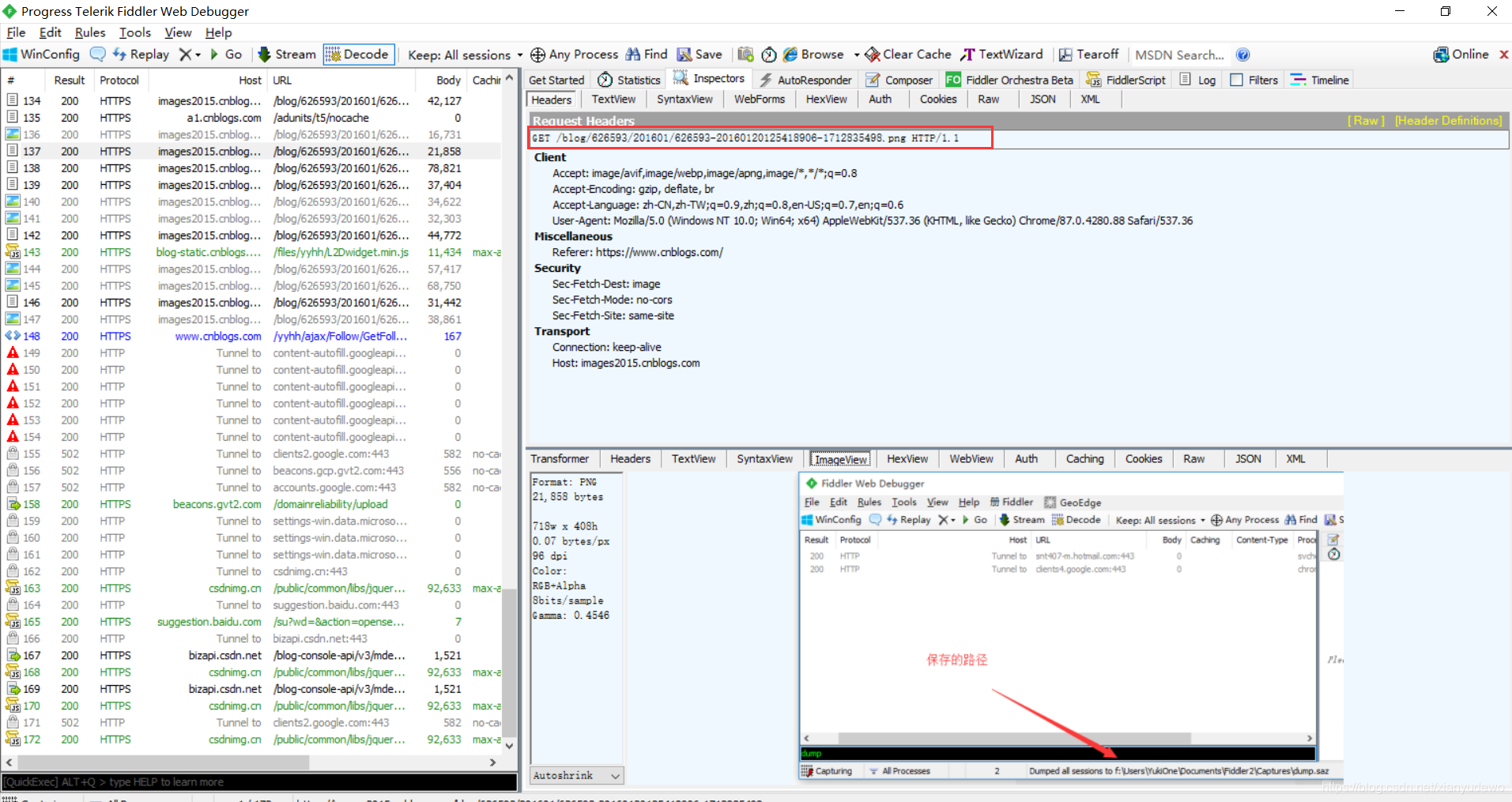
Task: Click the ImageView preview thumbnail
Action: click(x=1070, y=628)
